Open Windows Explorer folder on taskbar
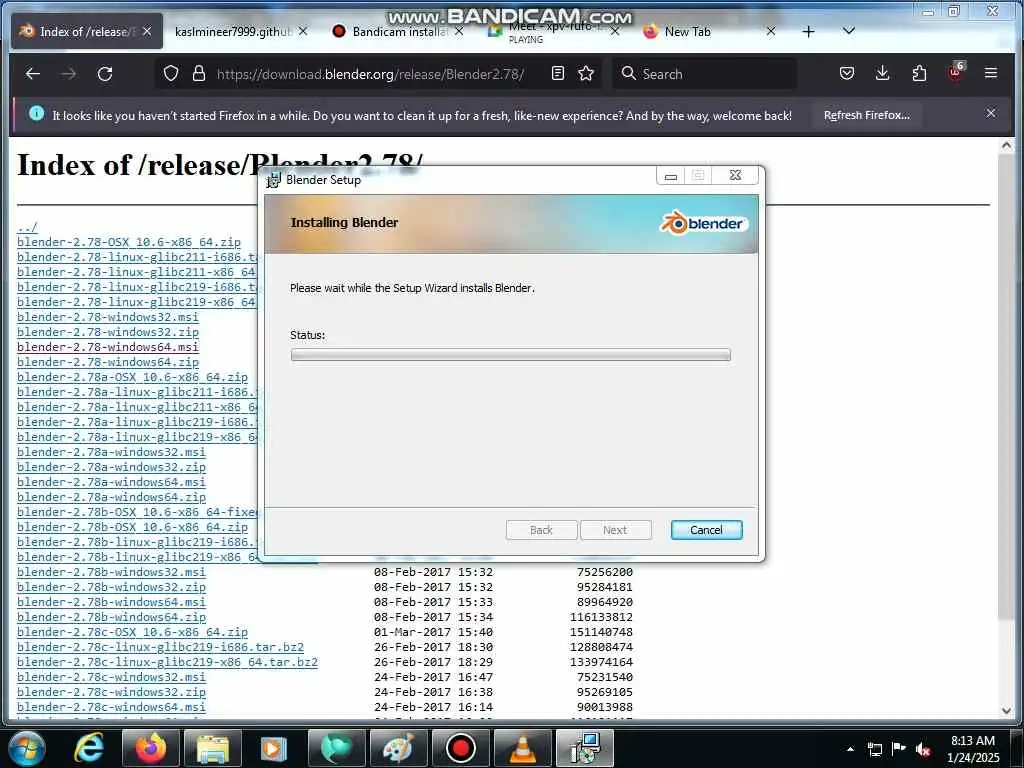Image resolution: width=1024 pixels, height=768 pixels. [x=213, y=748]
